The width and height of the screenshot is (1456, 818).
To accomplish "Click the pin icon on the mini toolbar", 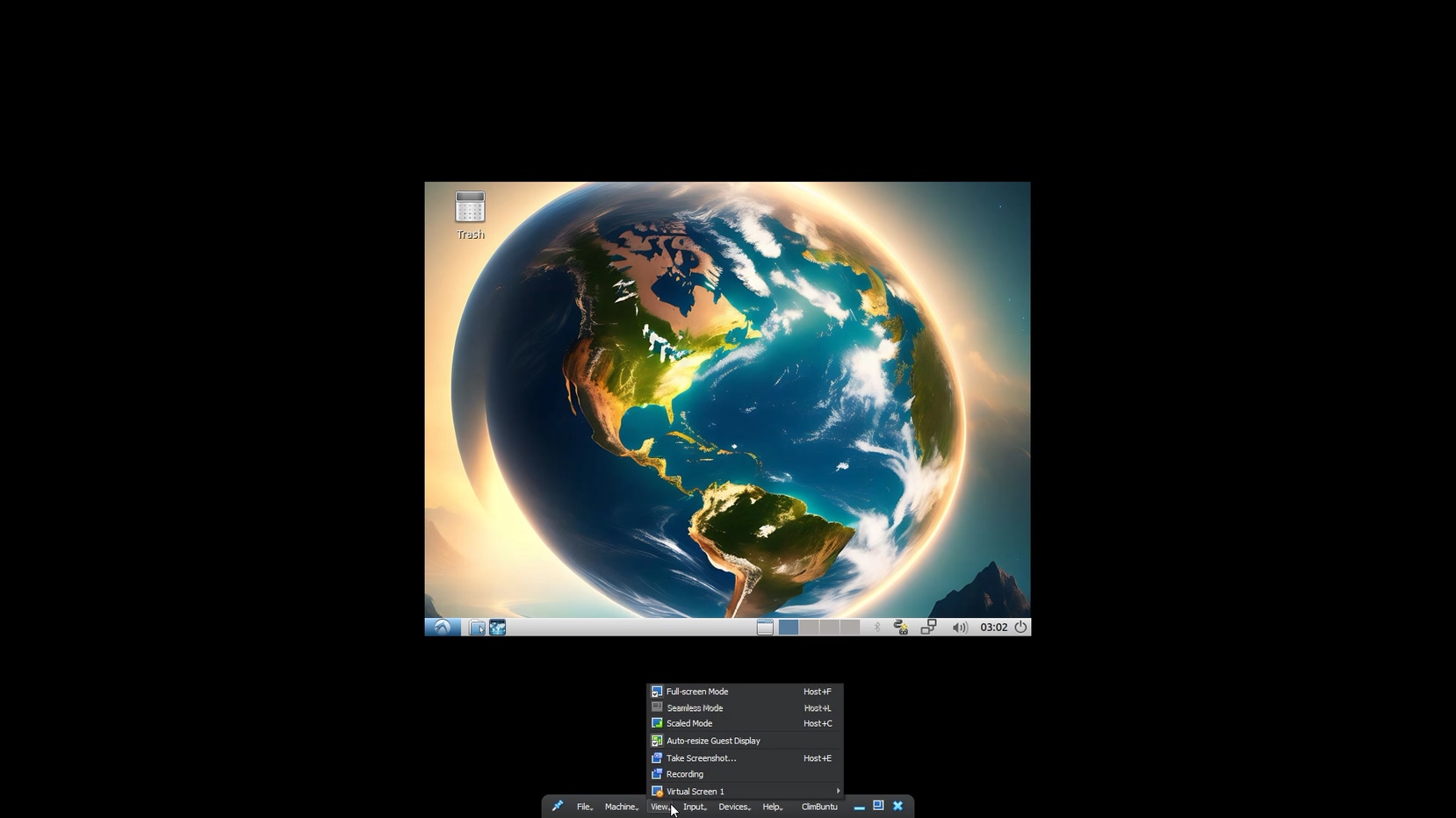I will [x=557, y=806].
